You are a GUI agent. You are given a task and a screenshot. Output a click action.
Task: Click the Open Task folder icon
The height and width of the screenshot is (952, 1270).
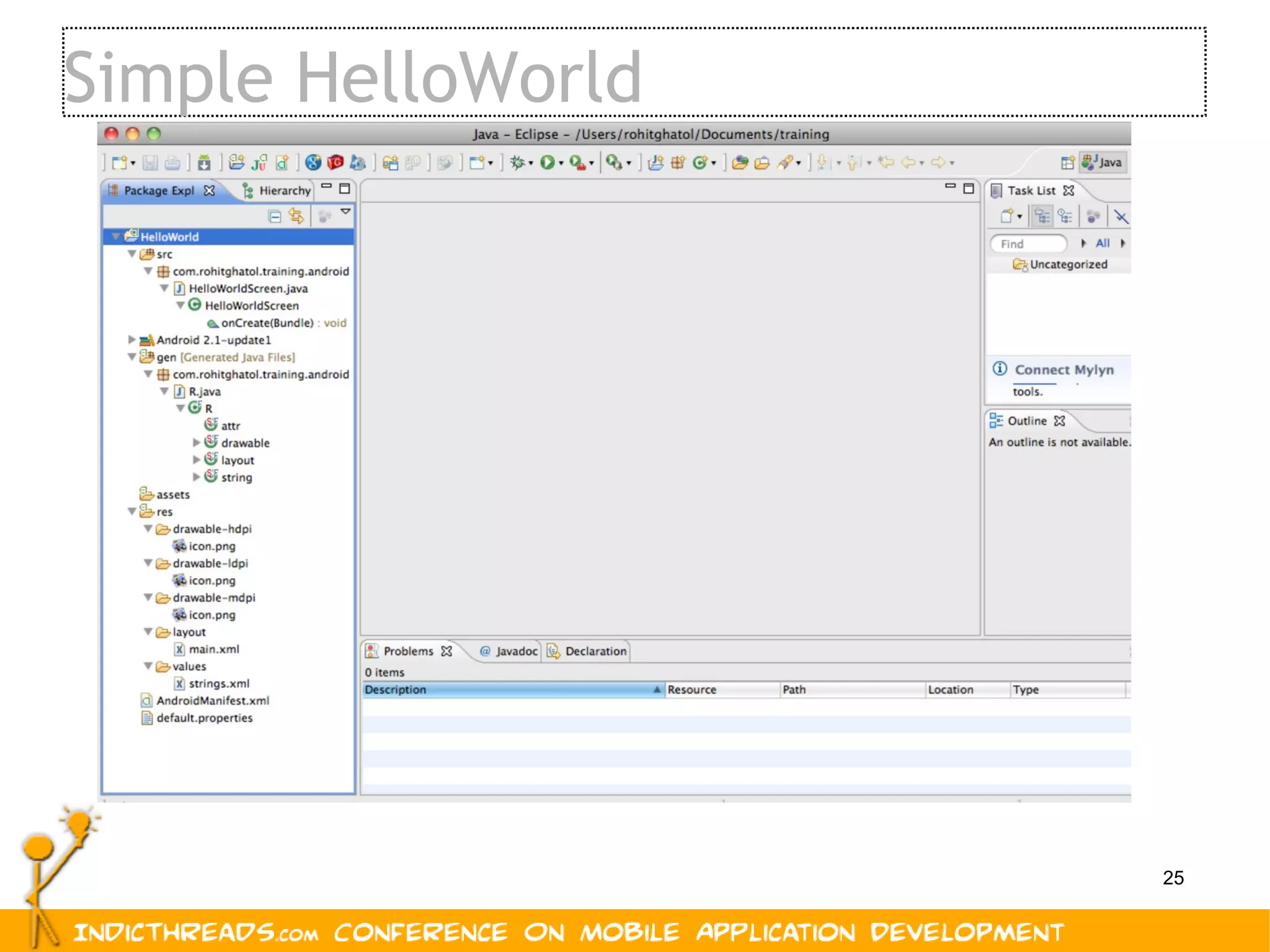click(762, 162)
